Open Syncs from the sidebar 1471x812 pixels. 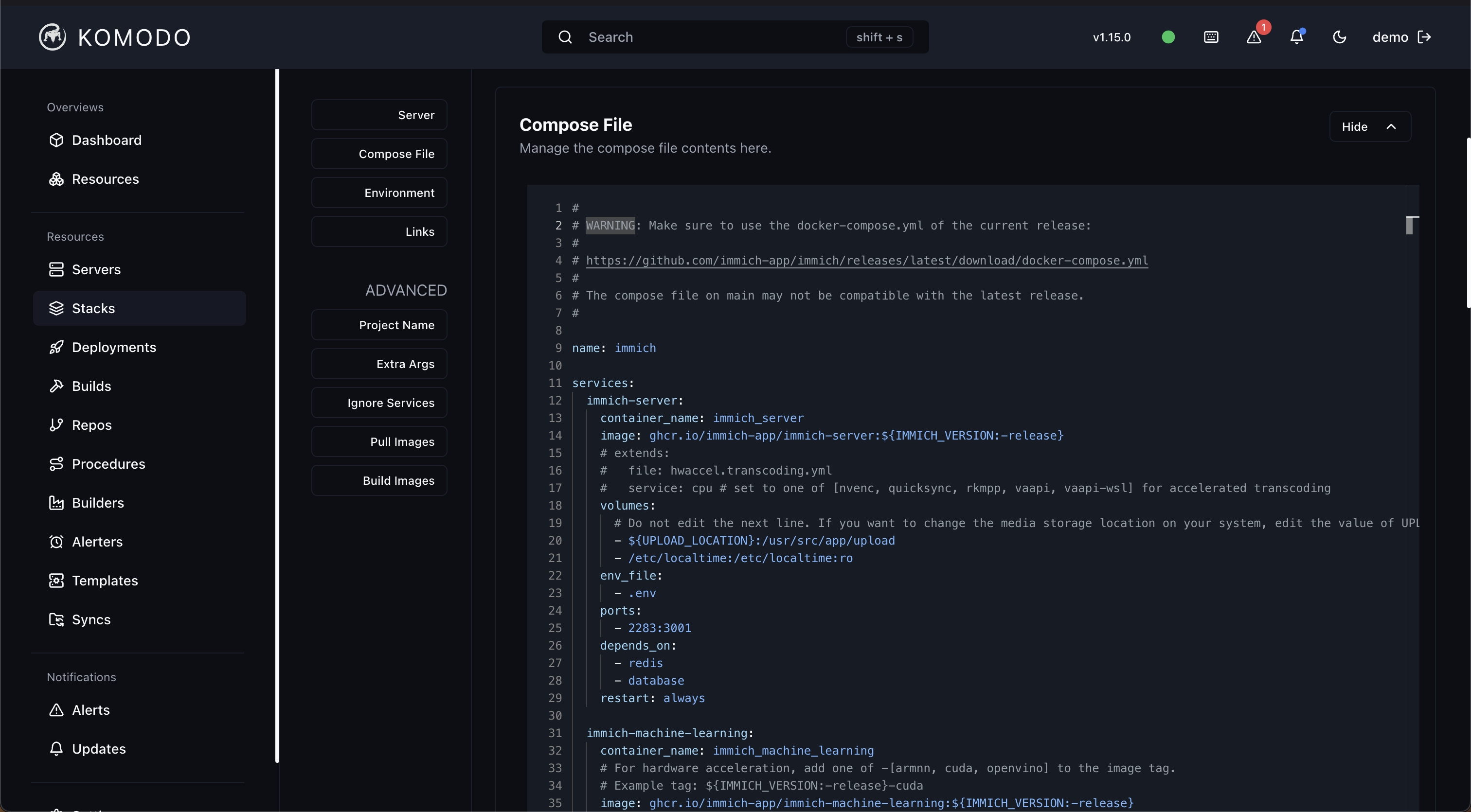90,620
